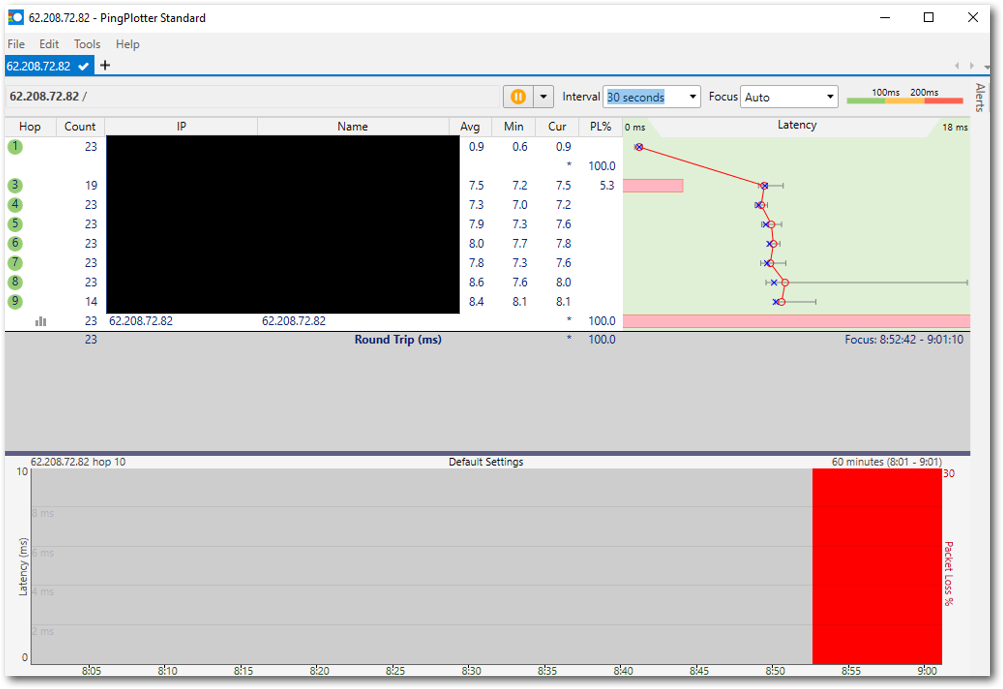Click the 62.208.72.82 hop 10 graph title
The image size is (1003, 689).
click(78, 462)
